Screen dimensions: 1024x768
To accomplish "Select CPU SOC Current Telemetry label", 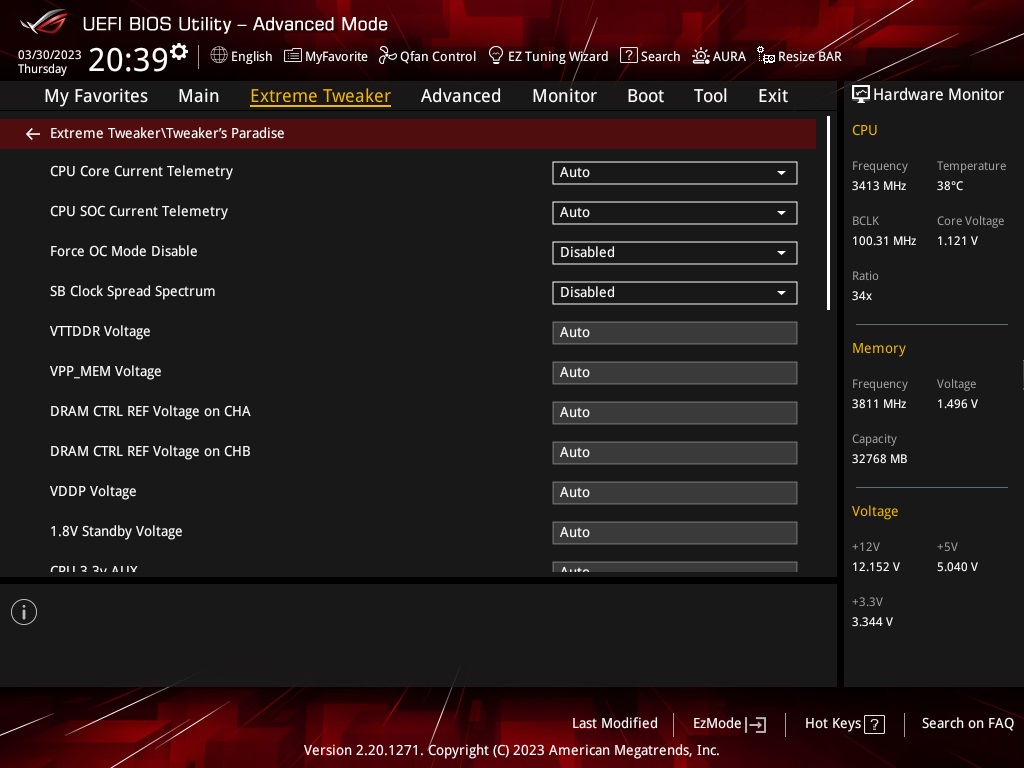I will 139,211.
